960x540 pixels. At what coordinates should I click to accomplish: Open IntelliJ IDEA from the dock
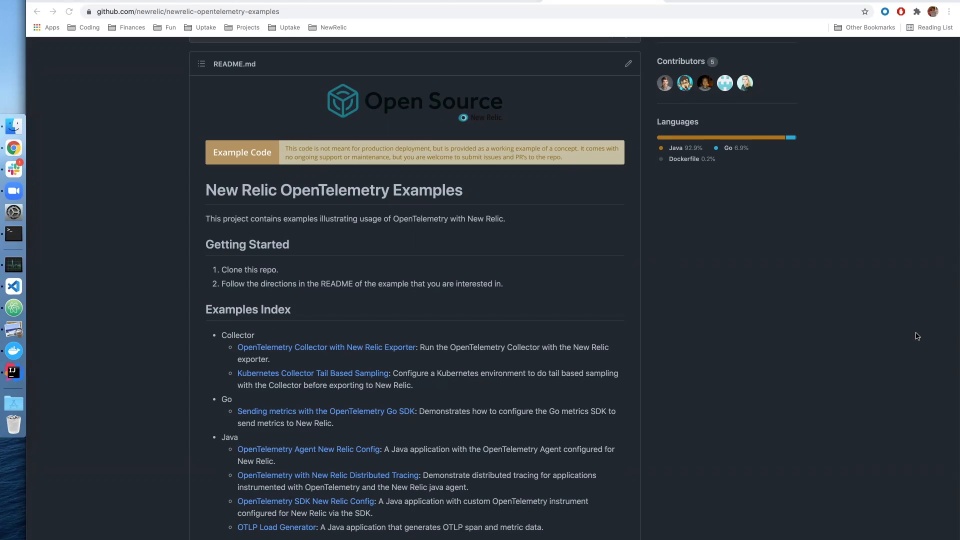13,372
